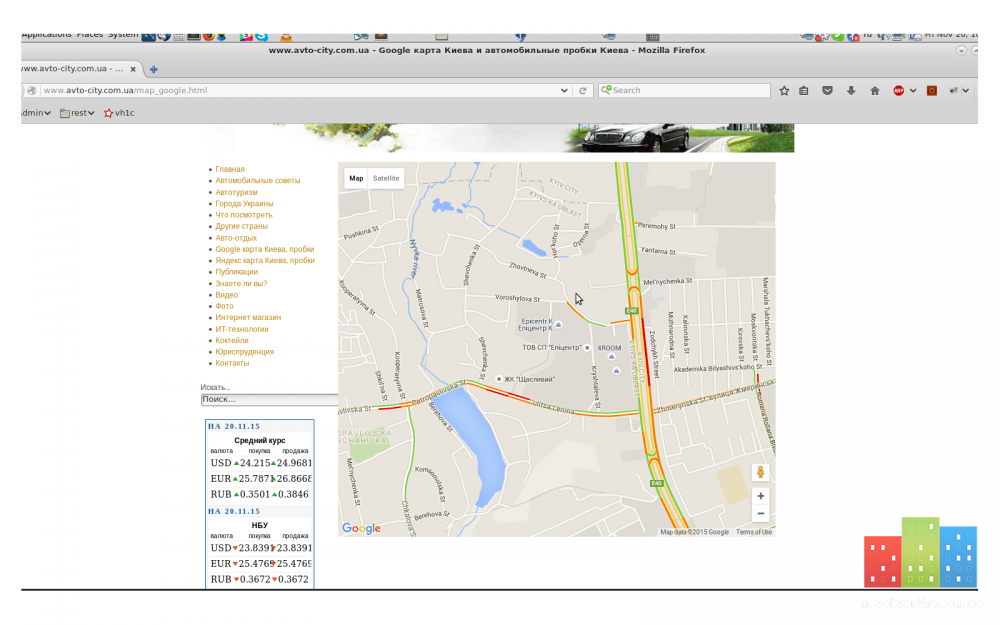Select the www.avto-city.com.ua browser tab
Screen dimensions: 1000x625
[x=75, y=69]
